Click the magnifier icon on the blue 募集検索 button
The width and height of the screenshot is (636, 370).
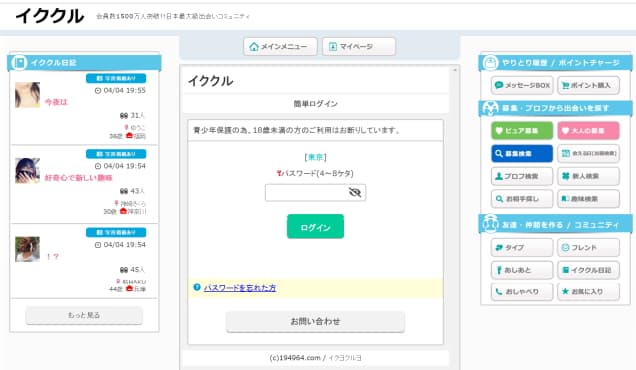click(499, 153)
